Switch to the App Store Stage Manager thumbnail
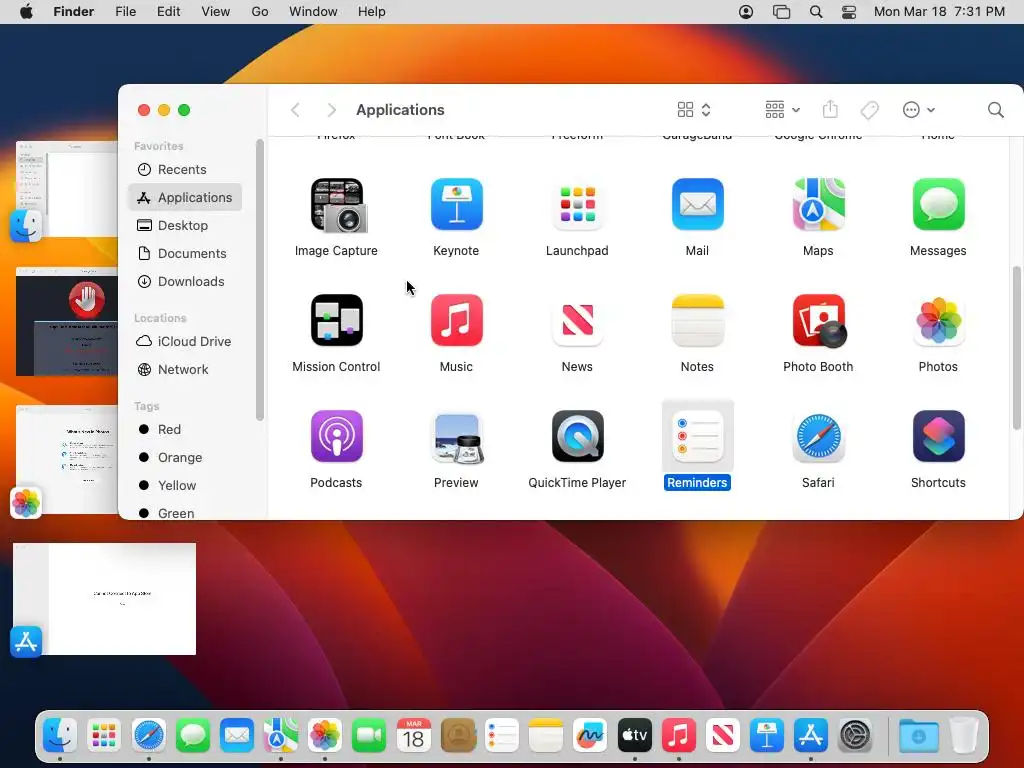1024x768 pixels. (104, 599)
